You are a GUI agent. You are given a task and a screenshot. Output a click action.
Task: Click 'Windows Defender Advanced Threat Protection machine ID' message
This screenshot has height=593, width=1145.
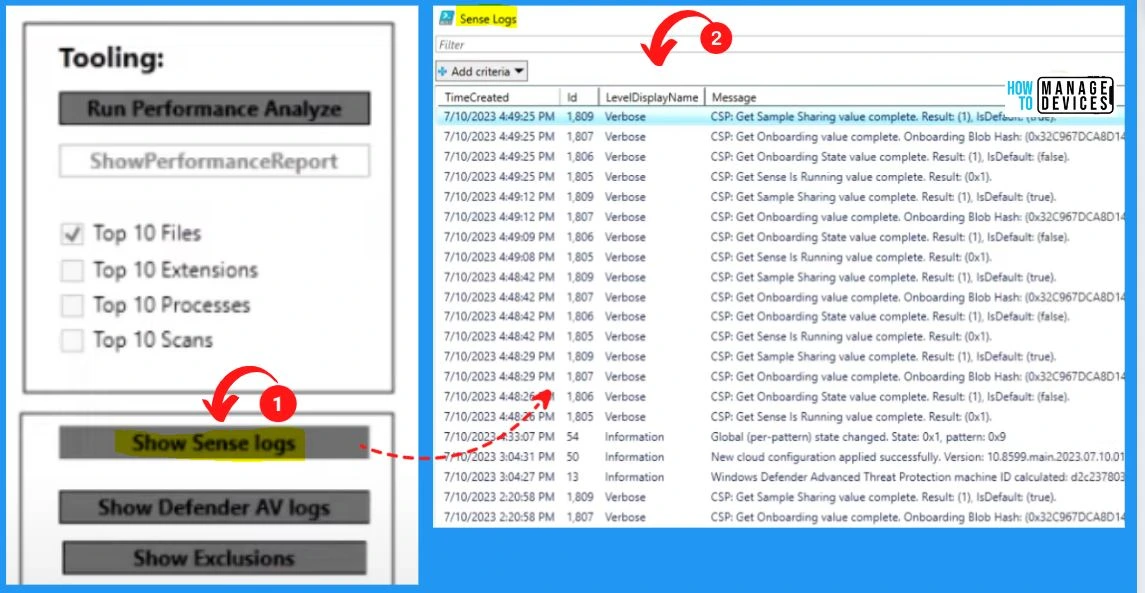(917, 477)
